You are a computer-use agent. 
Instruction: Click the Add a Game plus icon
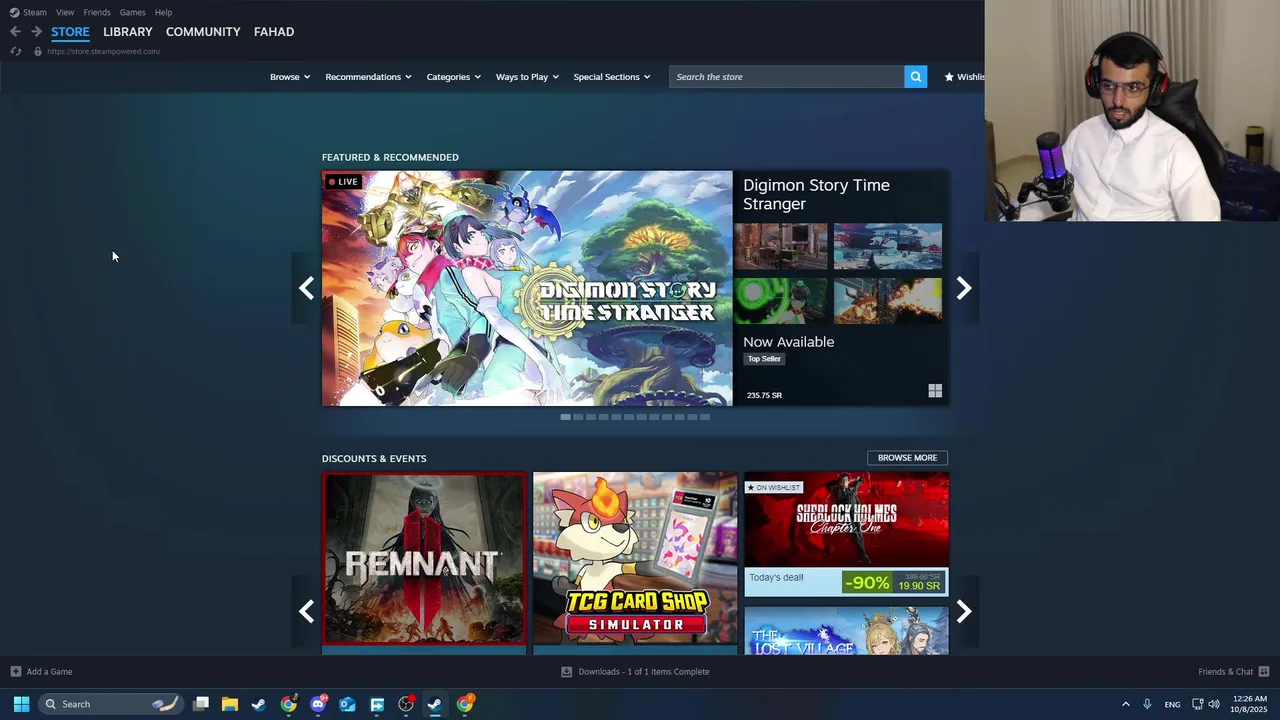pyautogui.click(x=15, y=672)
